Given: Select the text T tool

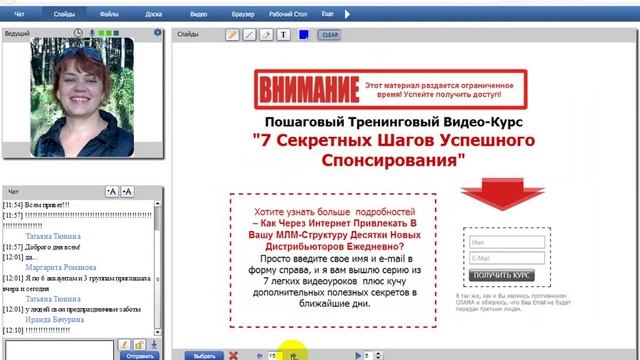Looking at the screenshot, I should (283, 35).
